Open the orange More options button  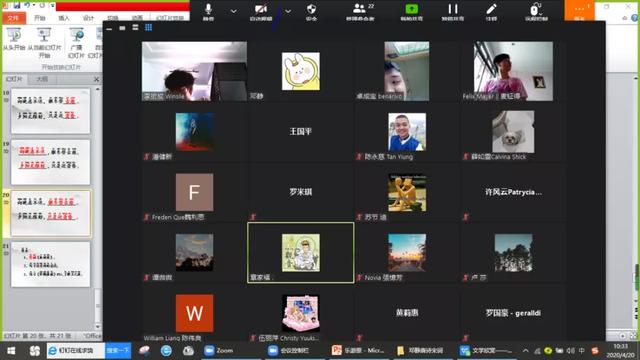[x=580, y=11]
